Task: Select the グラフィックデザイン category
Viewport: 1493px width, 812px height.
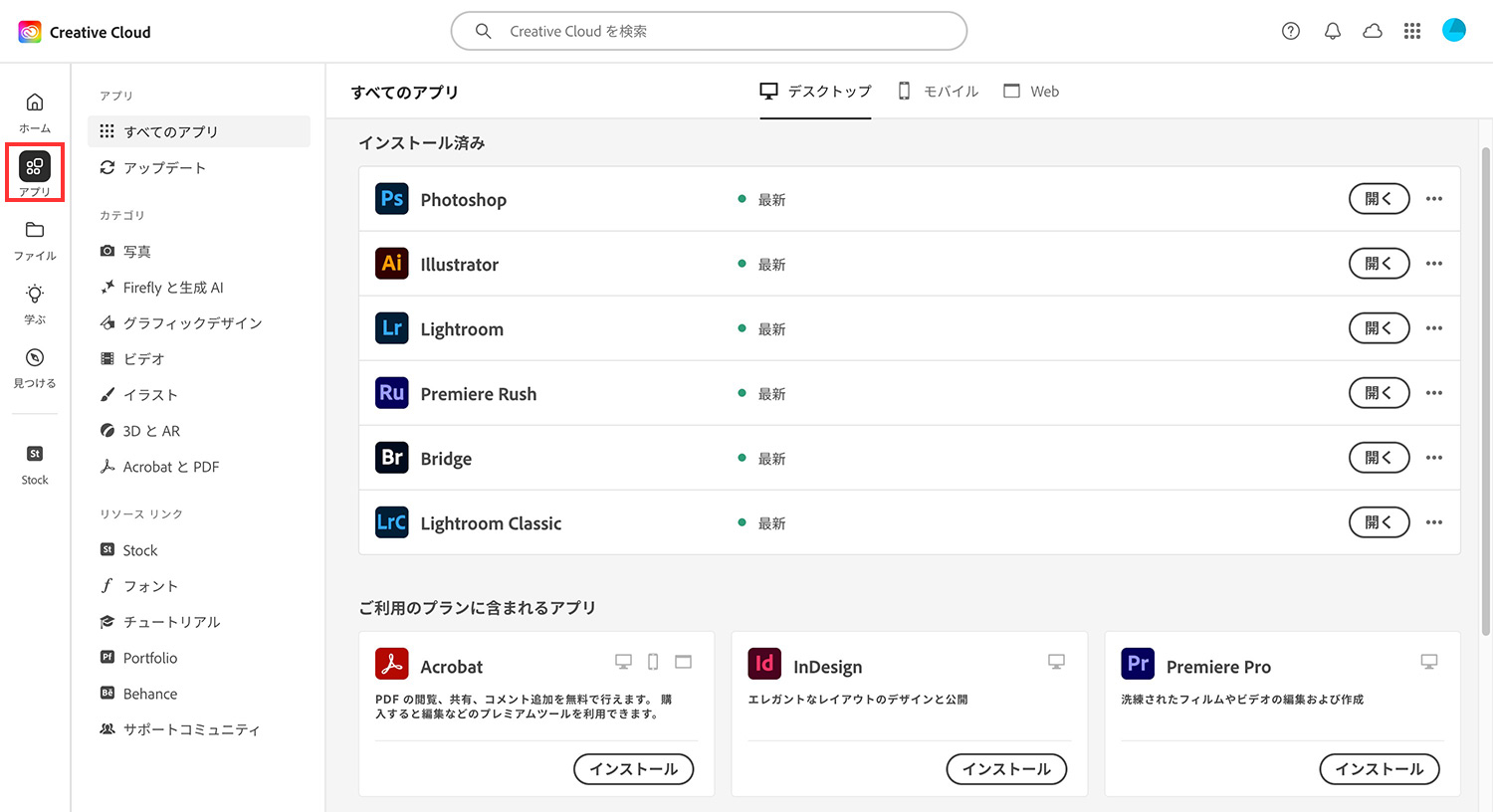Action: point(181,323)
